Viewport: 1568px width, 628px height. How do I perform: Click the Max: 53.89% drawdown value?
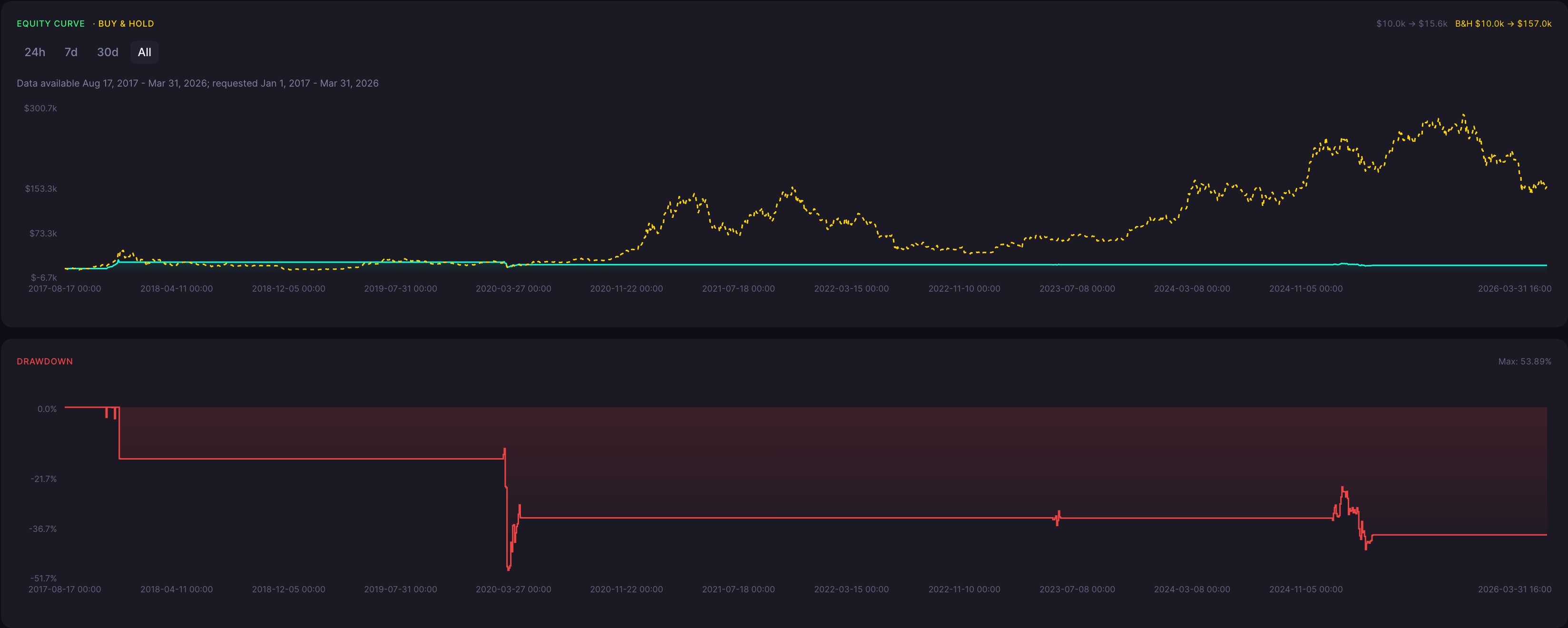pyautogui.click(x=1524, y=362)
